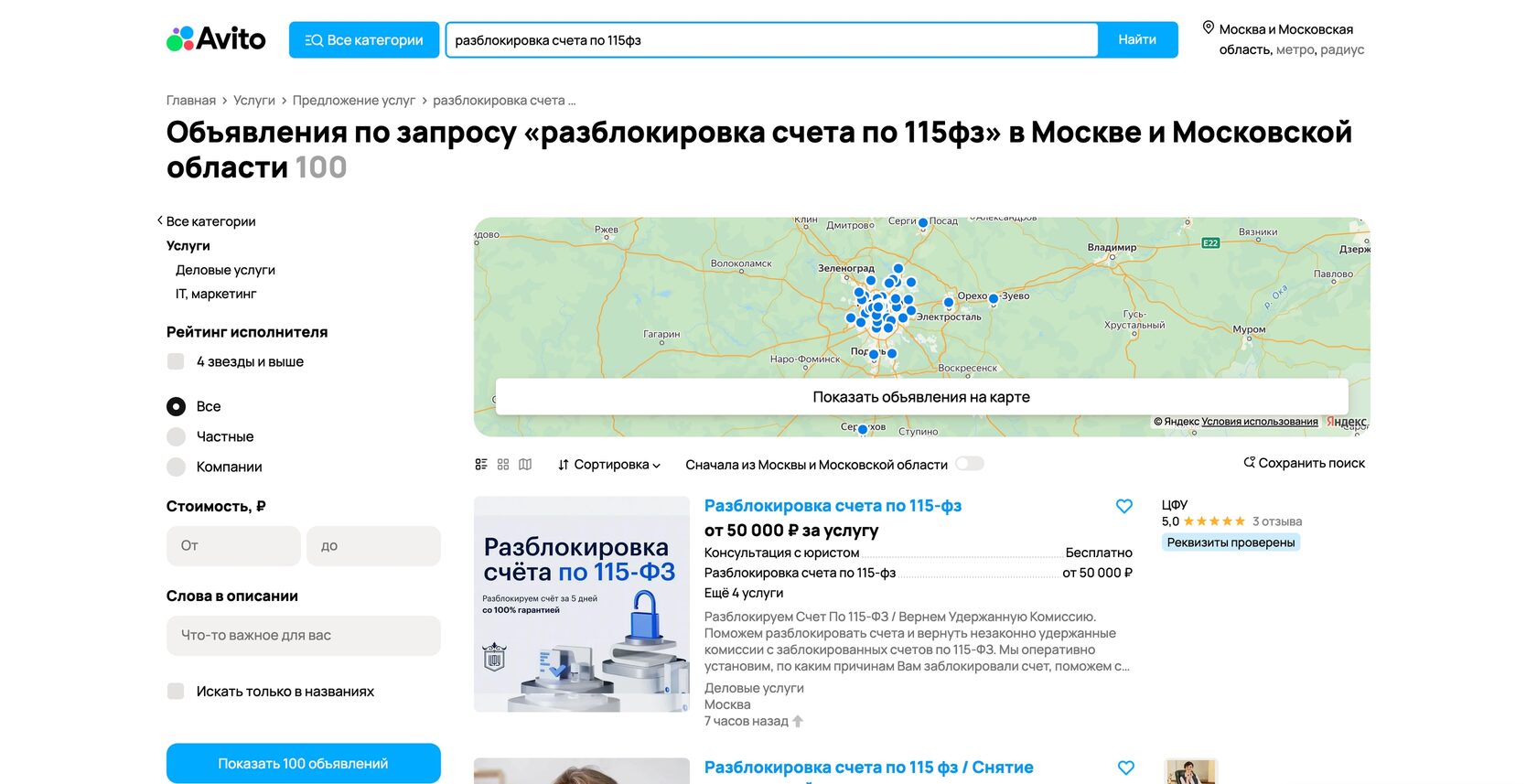
Task: Go to Предложение услуг breadcrumb
Action: [x=354, y=101]
